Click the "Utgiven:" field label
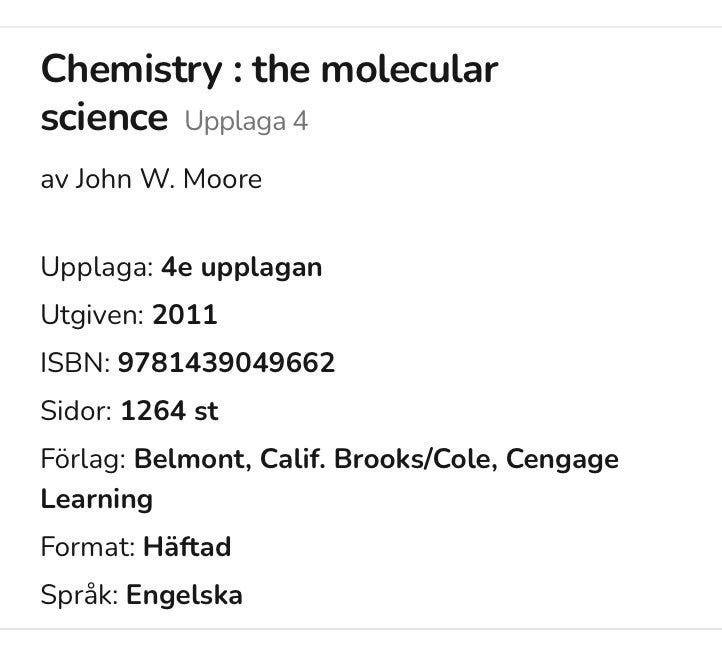Viewport: 722px width, 650px height. click(x=91, y=315)
